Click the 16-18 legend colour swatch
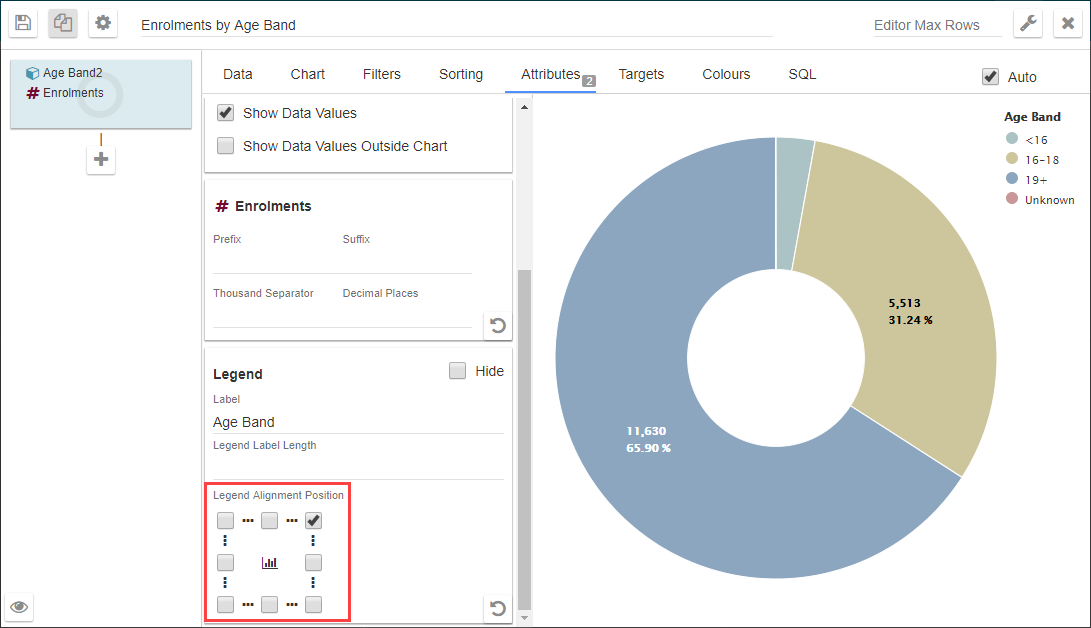 [x=1012, y=160]
